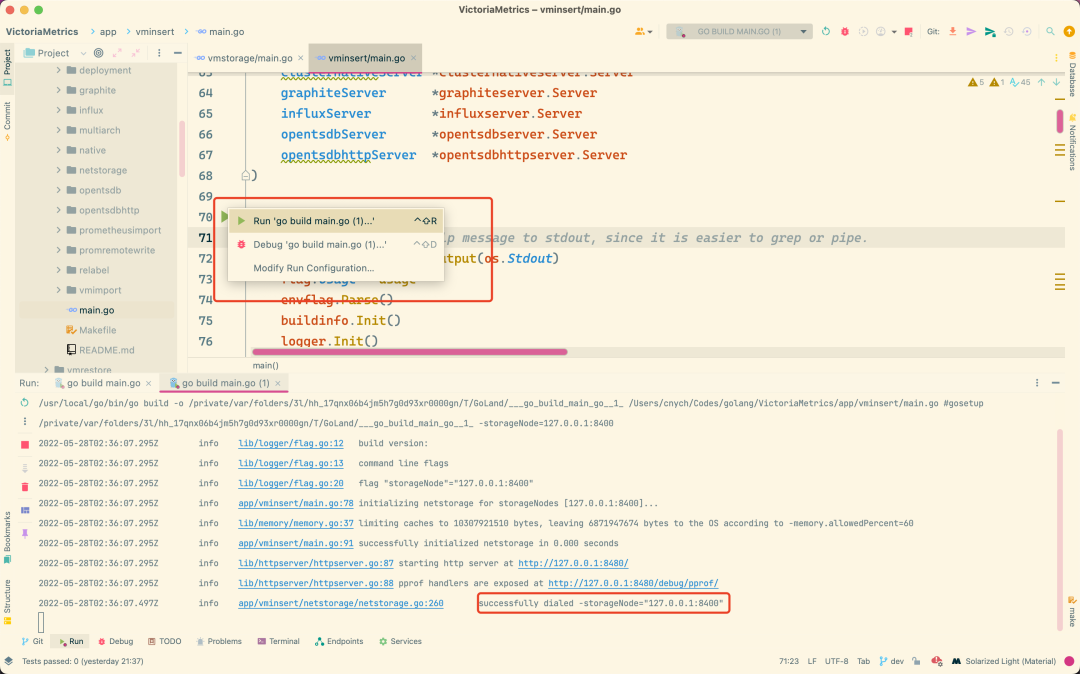This screenshot has height=674, width=1080.
Task: Collapse the code fold marker at line 68
Action: (x=246, y=175)
